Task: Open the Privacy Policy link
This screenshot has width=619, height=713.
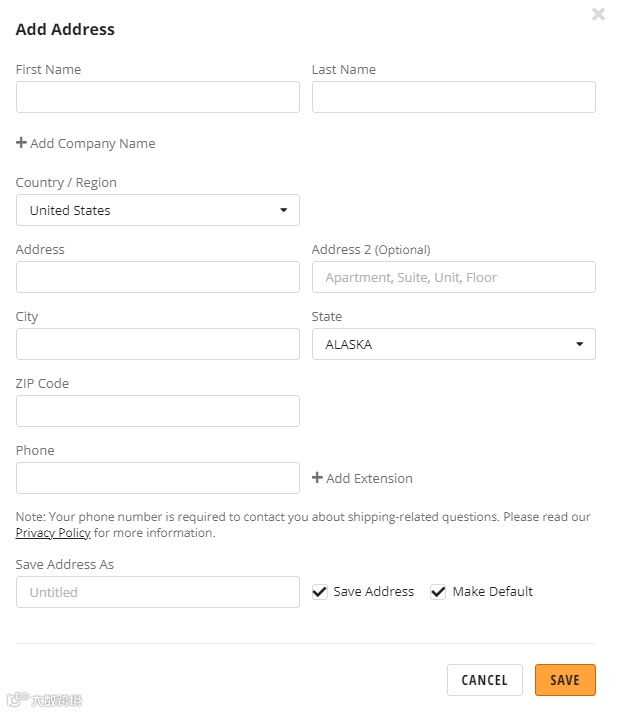Action: point(53,533)
